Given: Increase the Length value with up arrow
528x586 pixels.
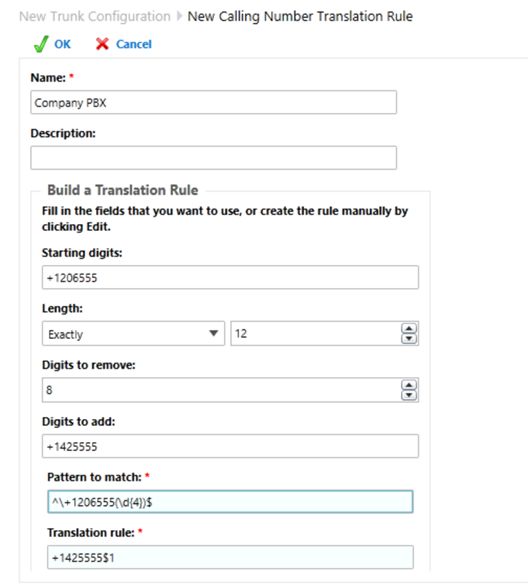Looking at the screenshot, I should [x=409, y=329].
